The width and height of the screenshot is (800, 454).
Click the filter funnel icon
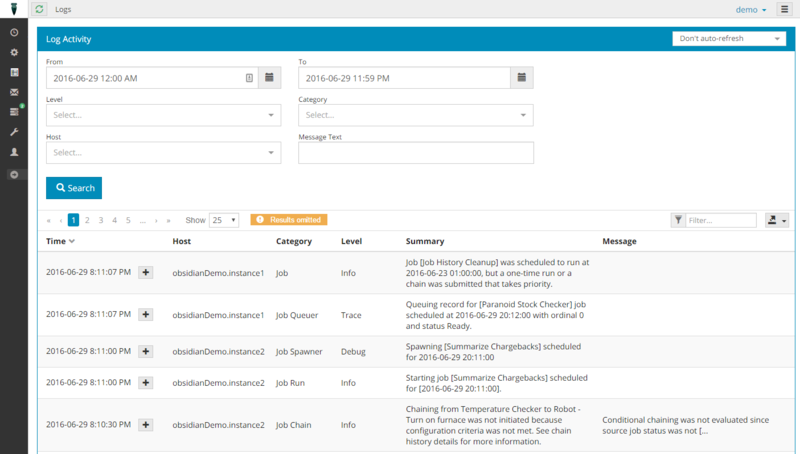[678, 220]
